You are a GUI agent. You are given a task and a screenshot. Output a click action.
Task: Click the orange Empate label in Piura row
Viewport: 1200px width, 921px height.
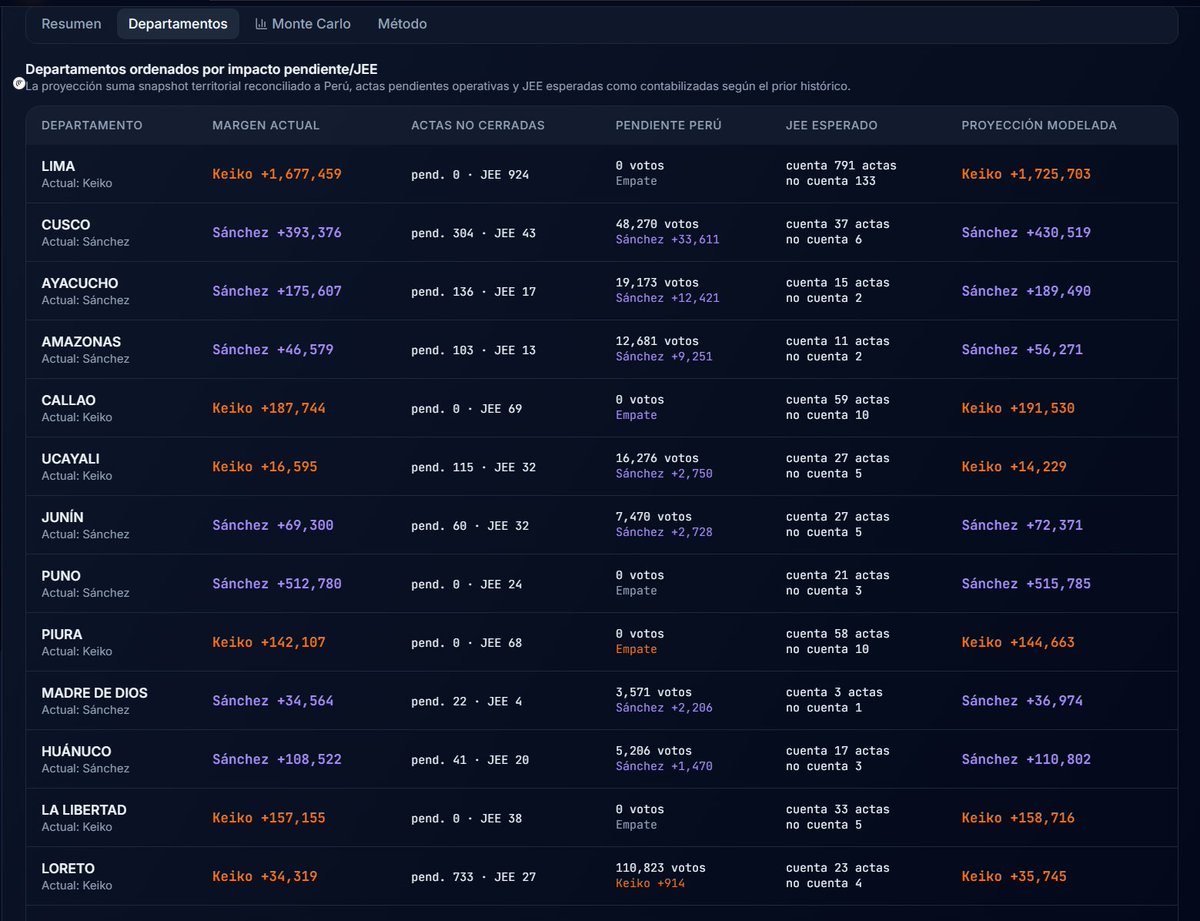point(636,649)
